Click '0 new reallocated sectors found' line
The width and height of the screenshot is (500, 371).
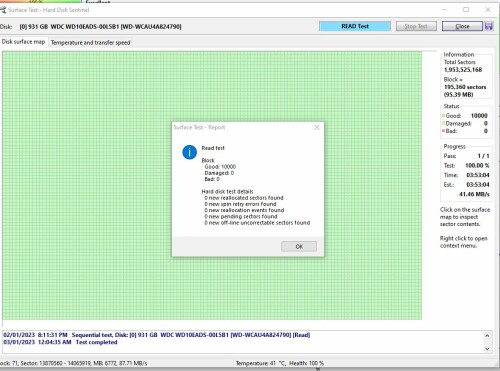244,198
